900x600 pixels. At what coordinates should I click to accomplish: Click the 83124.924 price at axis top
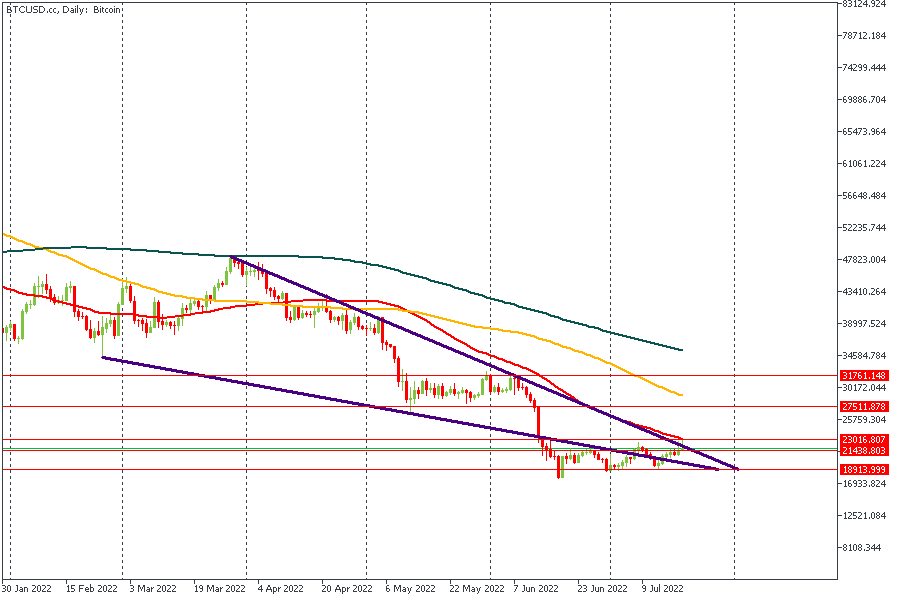pos(865,4)
